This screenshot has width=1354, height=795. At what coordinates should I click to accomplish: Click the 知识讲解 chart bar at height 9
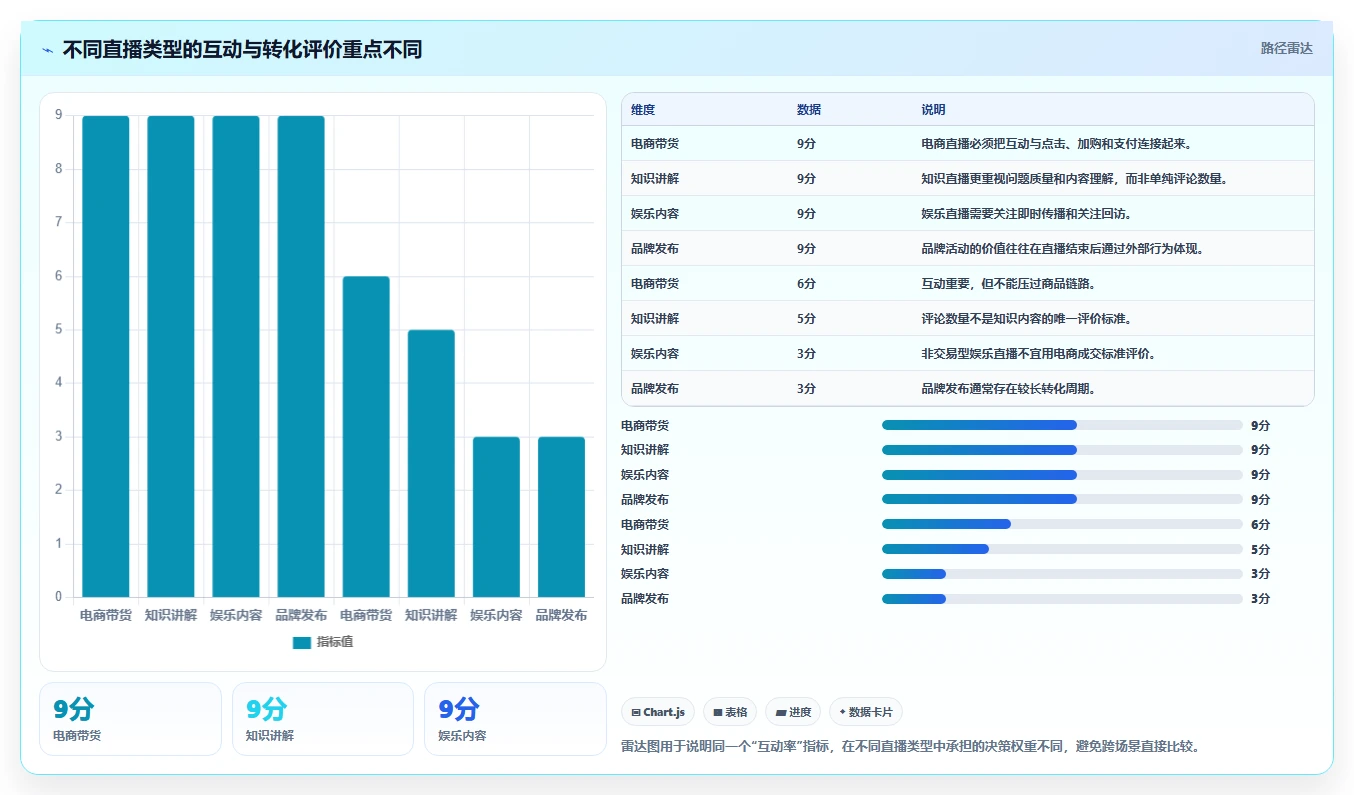[x=171, y=357]
